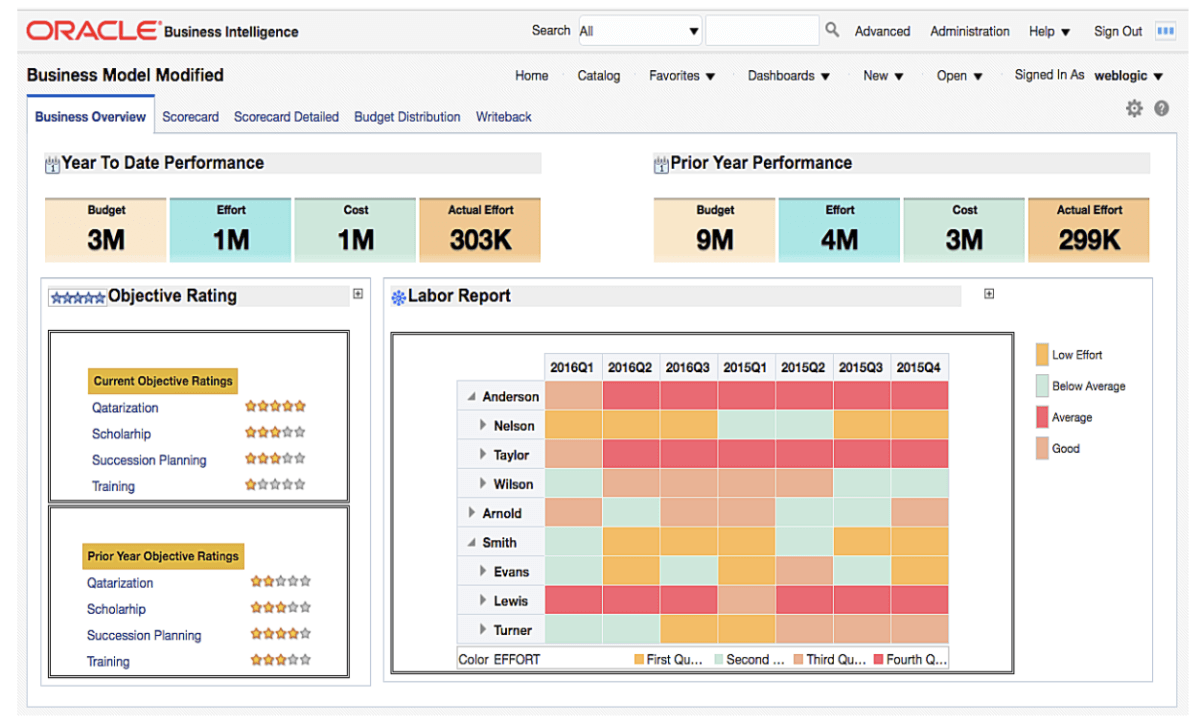Expand the Turner row

pos(483,630)
